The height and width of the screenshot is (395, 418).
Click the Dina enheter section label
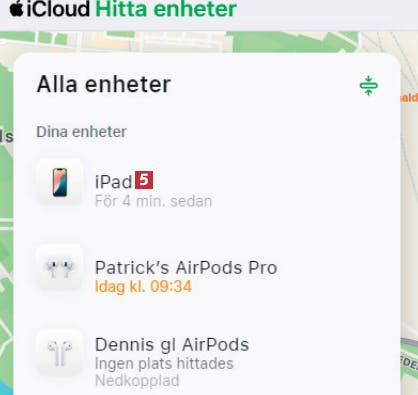[x=82, y=132]
